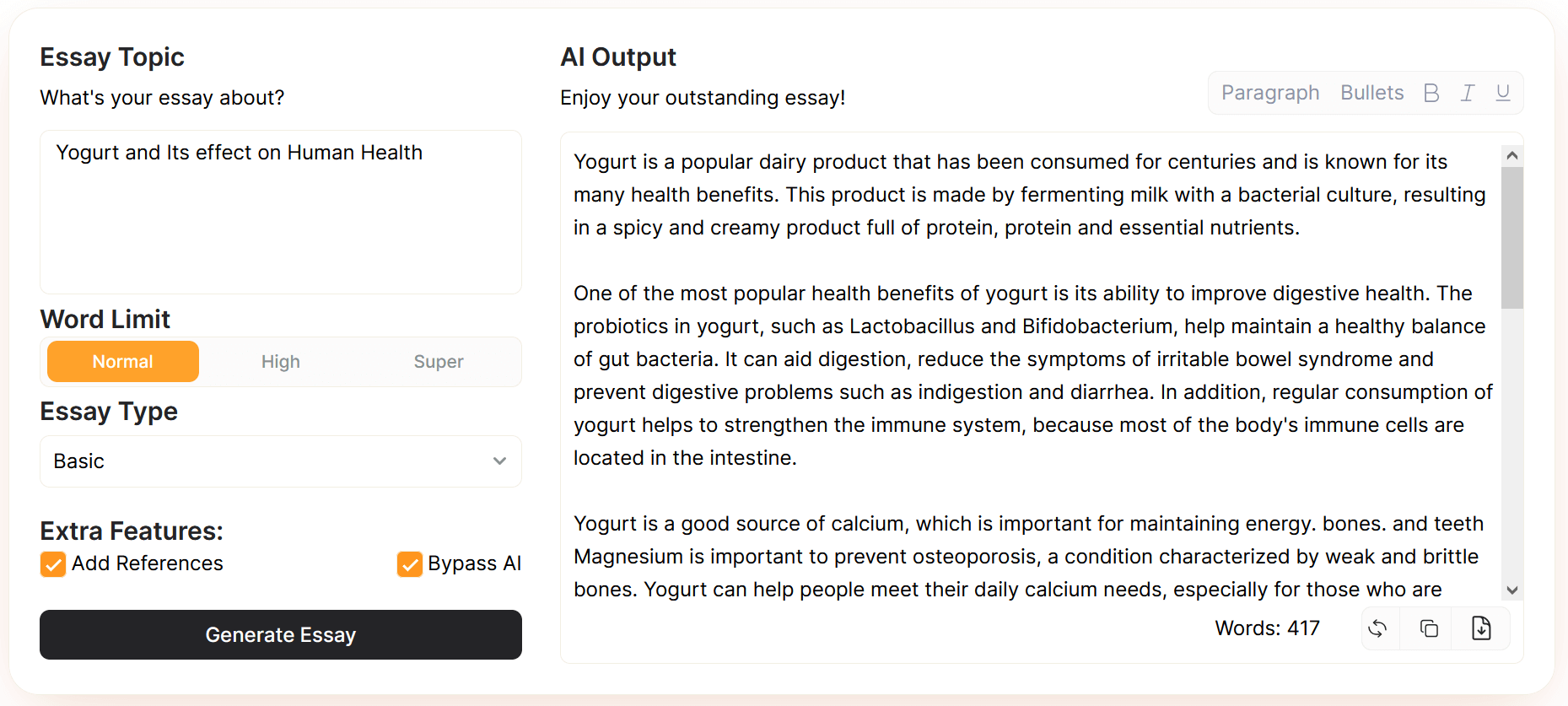The height and width of the screenshot is (706, 1568).
Task: Click the regenerate essay icon
Action: [1377, 628]
